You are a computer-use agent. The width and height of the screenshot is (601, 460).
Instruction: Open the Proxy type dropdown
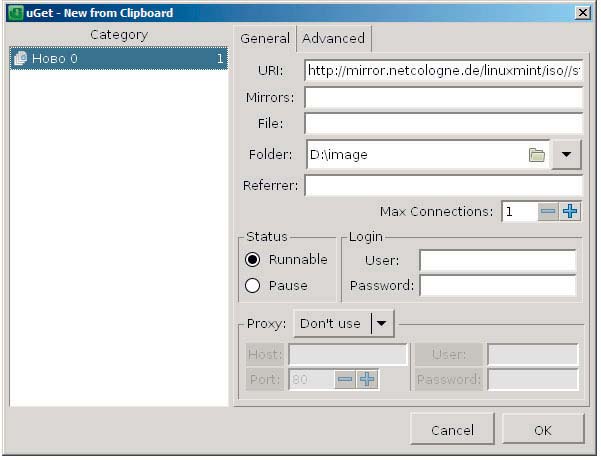point(344,324)
